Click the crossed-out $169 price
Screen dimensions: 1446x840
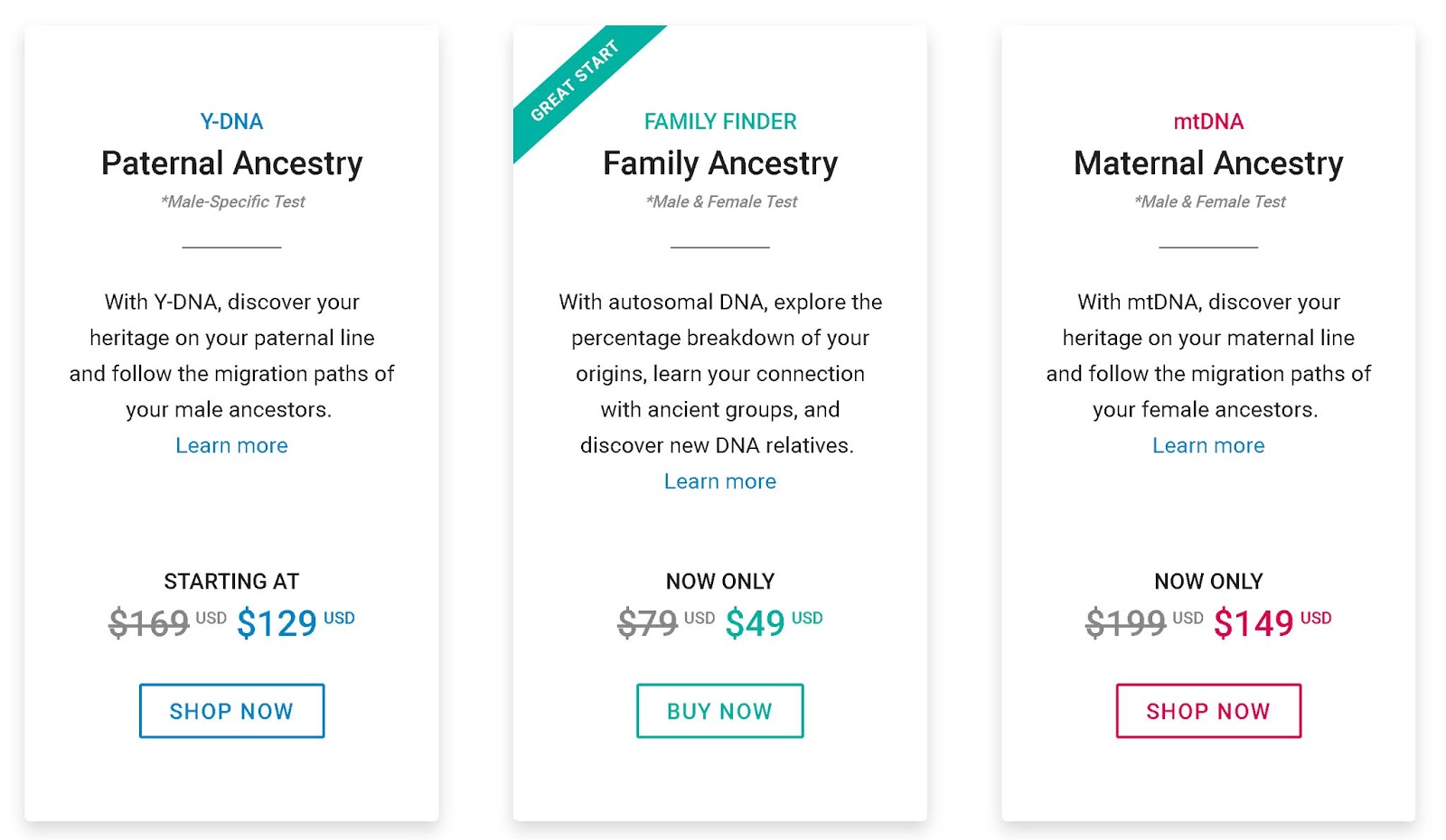tap(149, 623)
